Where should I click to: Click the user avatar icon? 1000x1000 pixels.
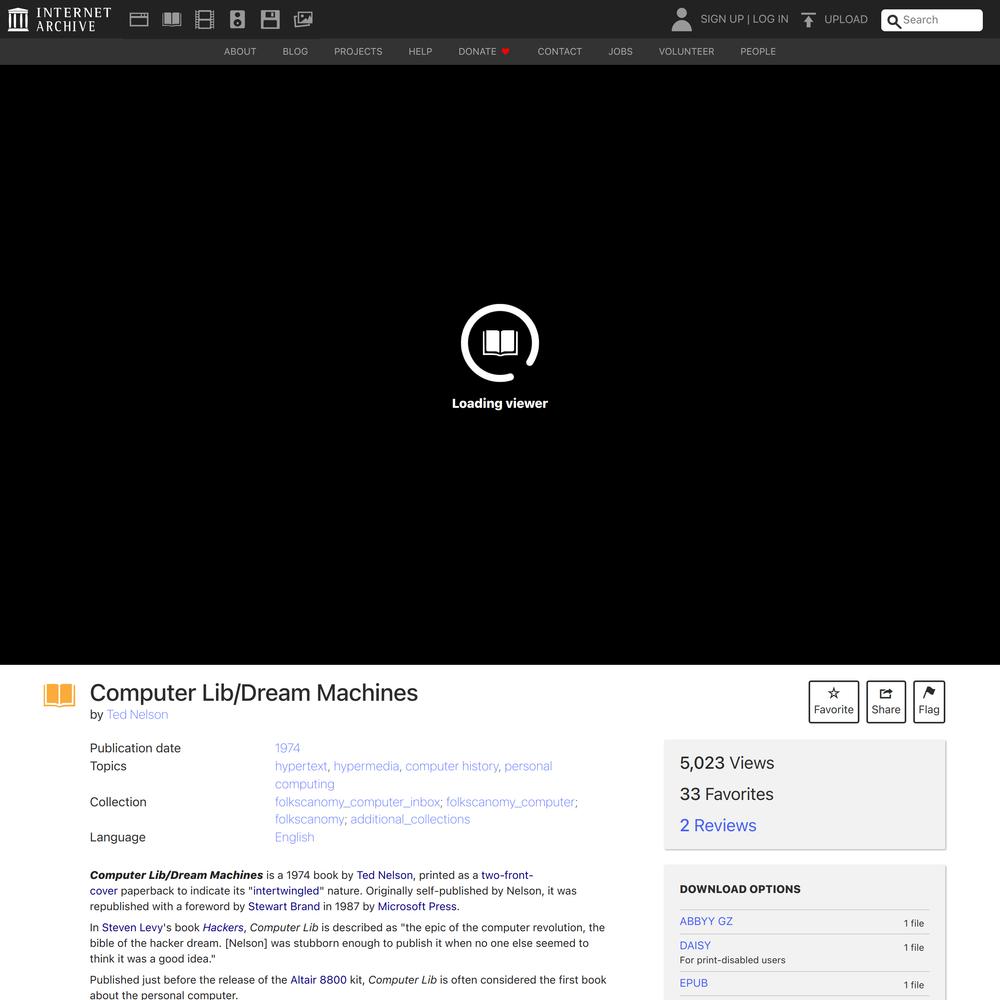pos(681,20)
